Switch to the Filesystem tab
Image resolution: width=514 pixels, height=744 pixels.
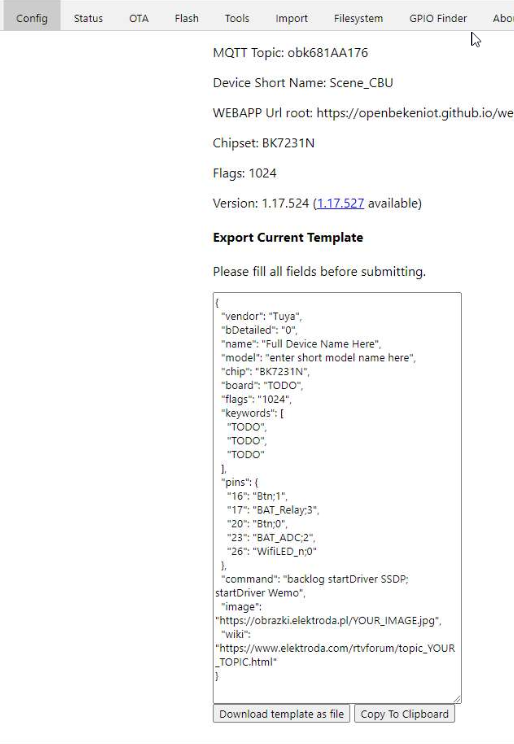tap(358, 18)
